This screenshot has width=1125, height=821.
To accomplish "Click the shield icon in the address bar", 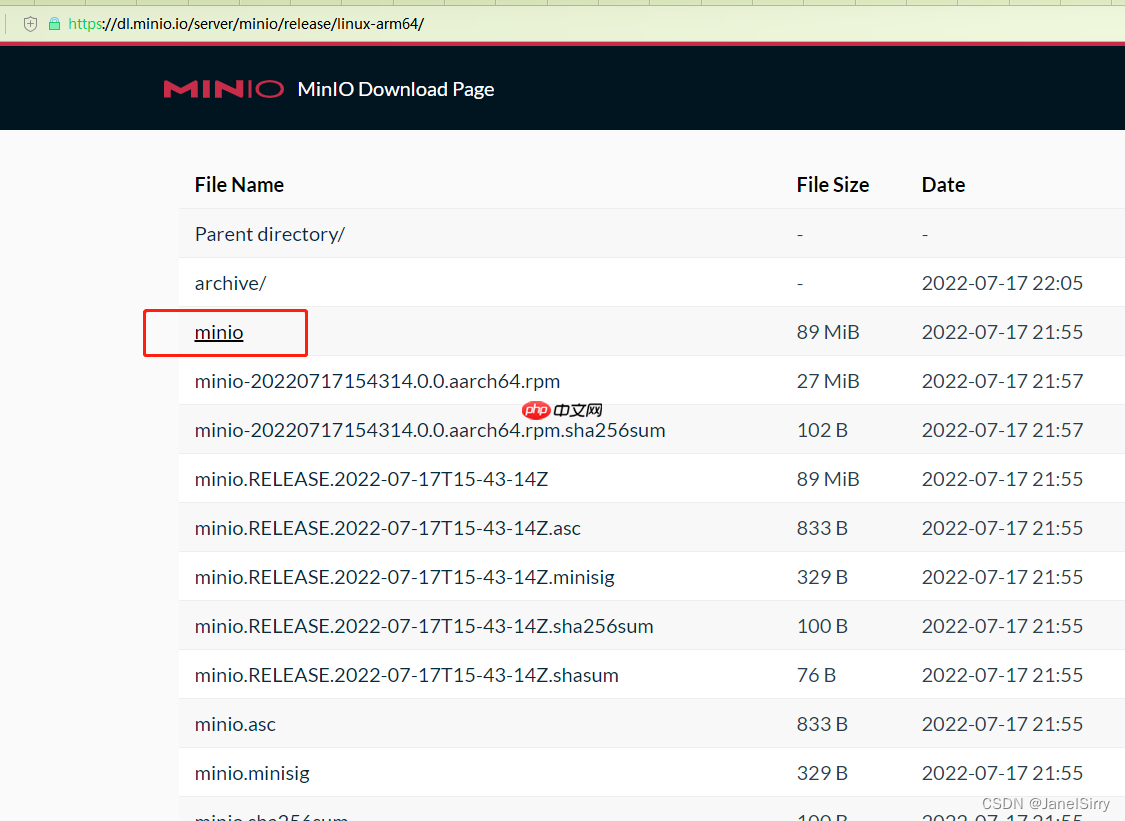I will [x=30, y=23].
